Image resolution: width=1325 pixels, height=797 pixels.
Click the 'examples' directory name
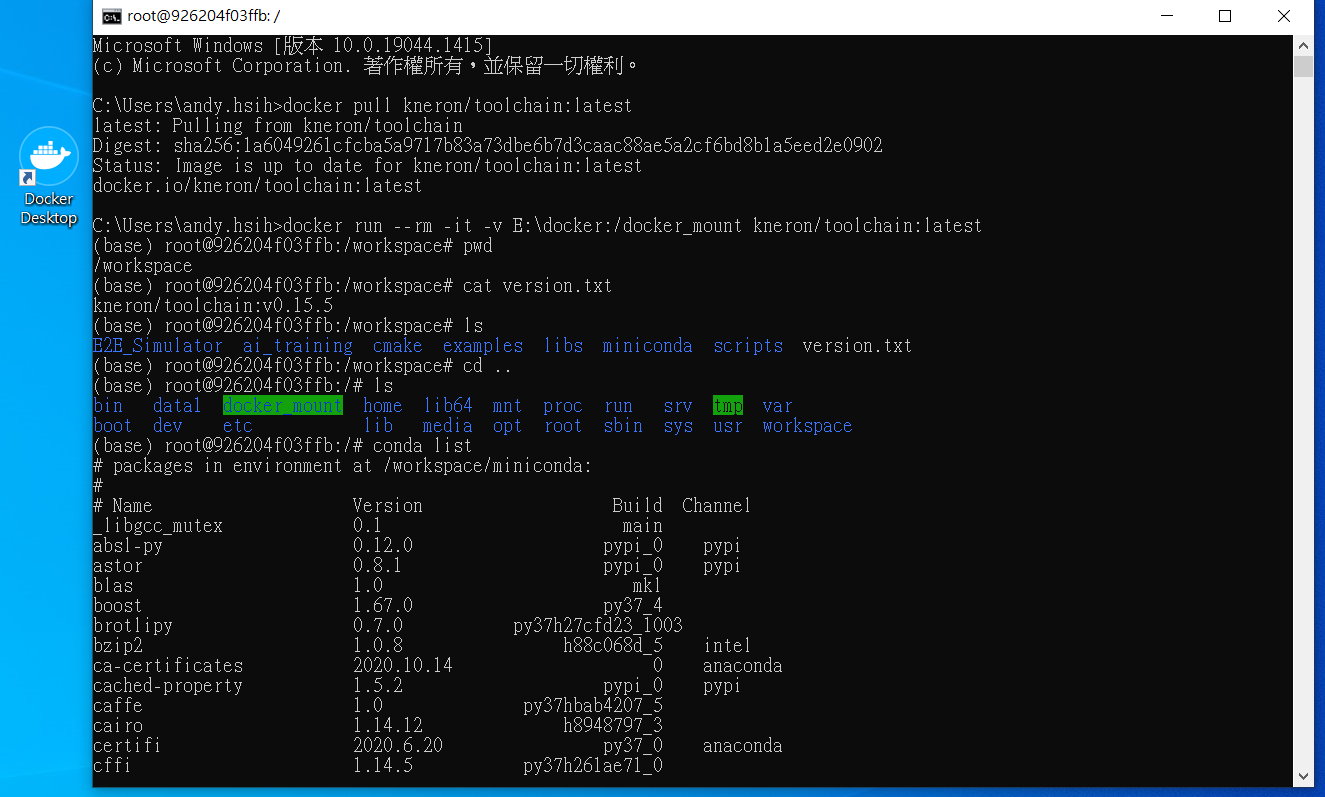[483, 345]
